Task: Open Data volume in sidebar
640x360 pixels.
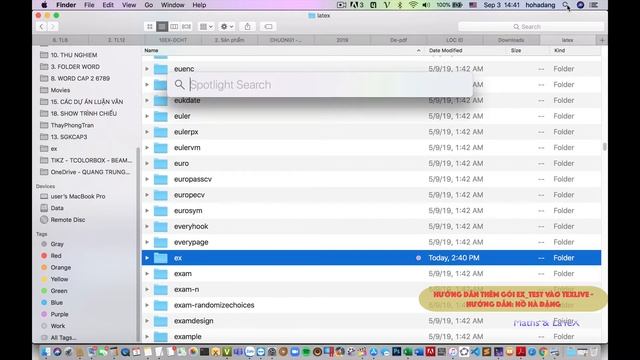Action: [x=57, y=208]
